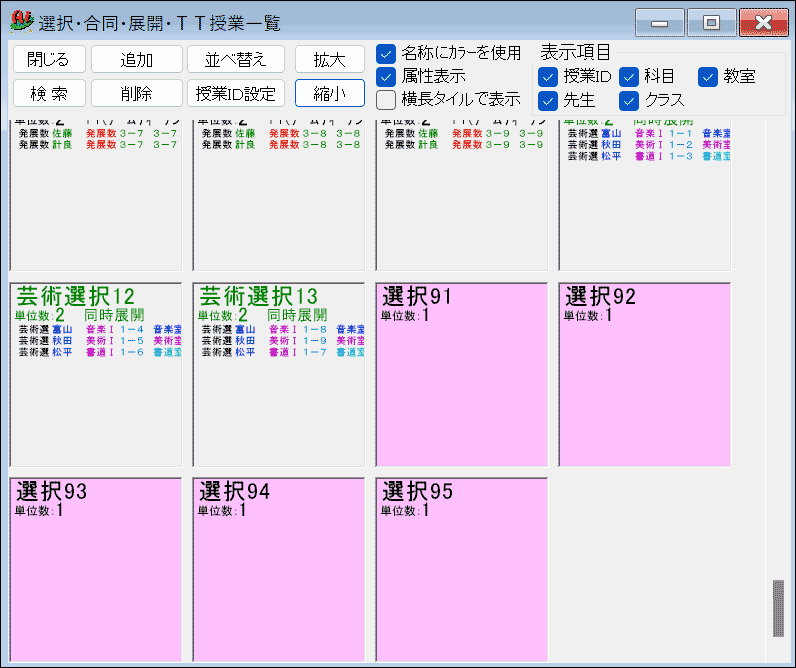Viewport: 796px width, 668px height.
Task: Click the 閉じる button
Action: 49,59
